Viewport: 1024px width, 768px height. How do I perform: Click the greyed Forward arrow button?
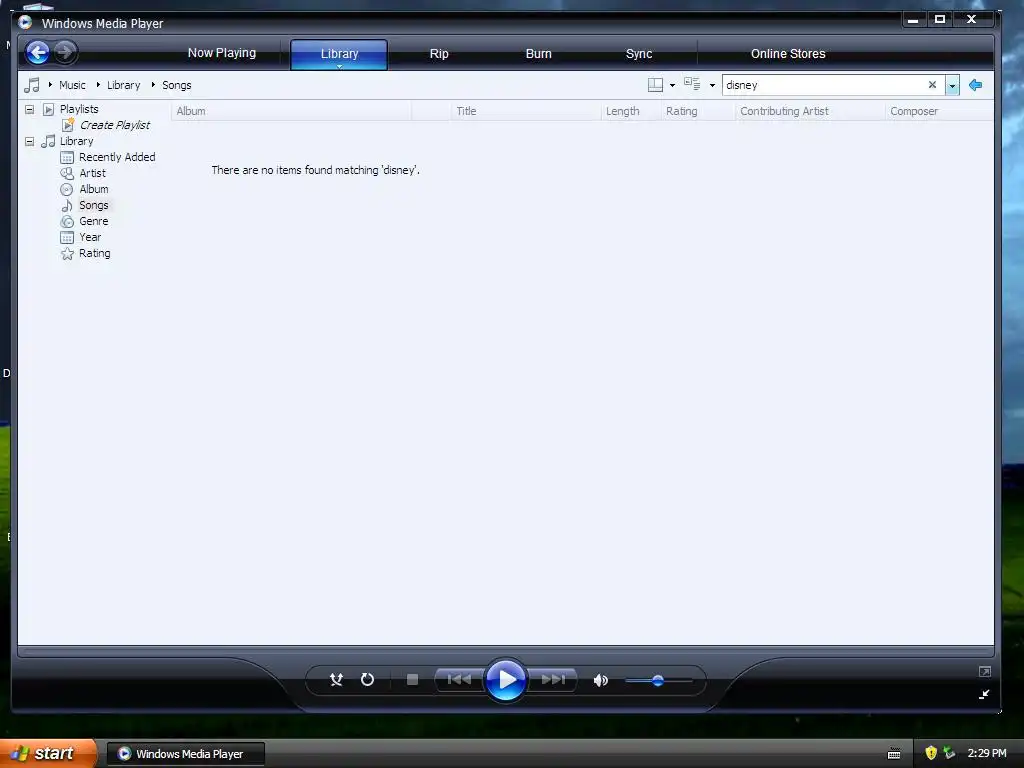coord(65,52)
